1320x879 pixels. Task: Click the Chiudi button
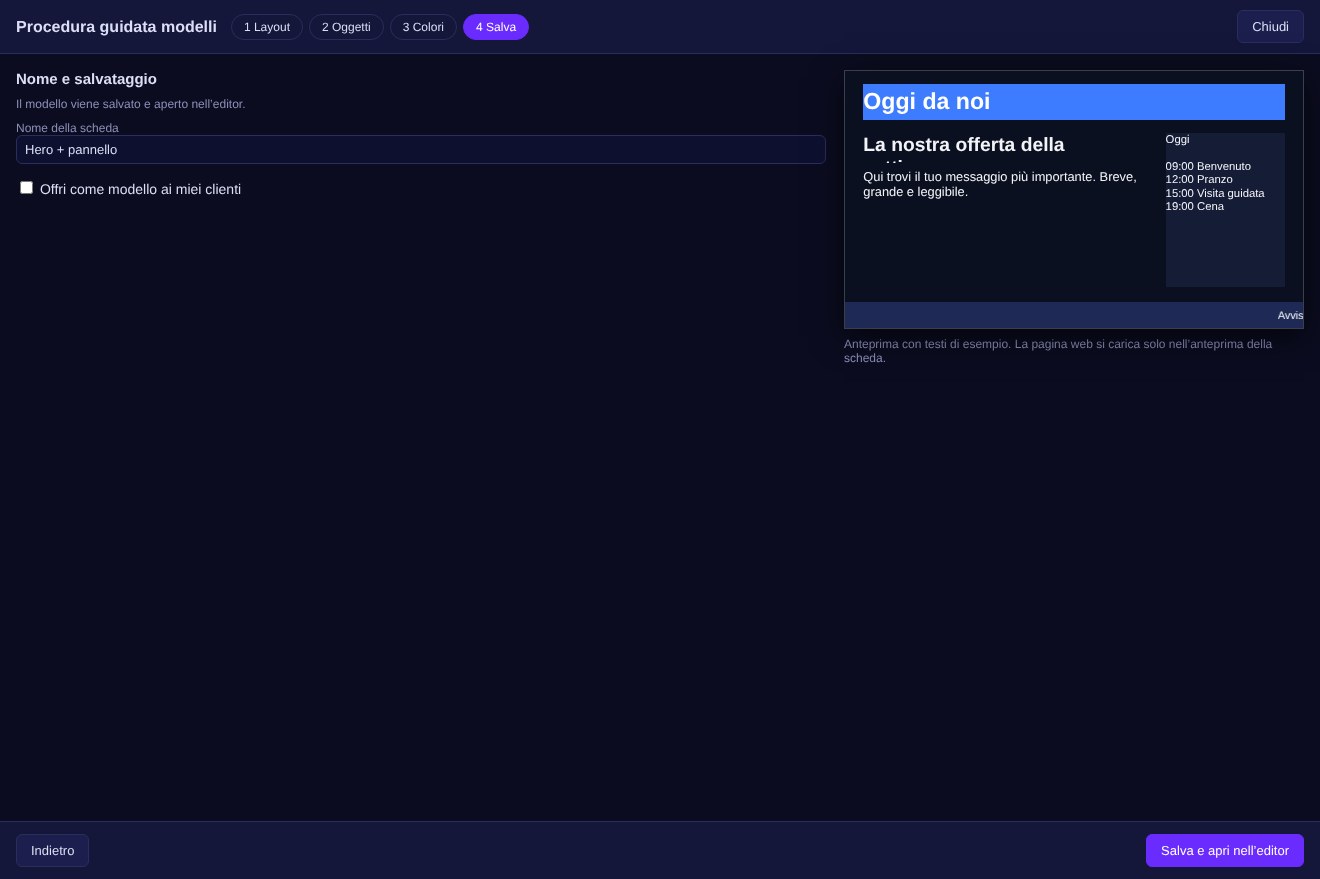point(1270,27)
